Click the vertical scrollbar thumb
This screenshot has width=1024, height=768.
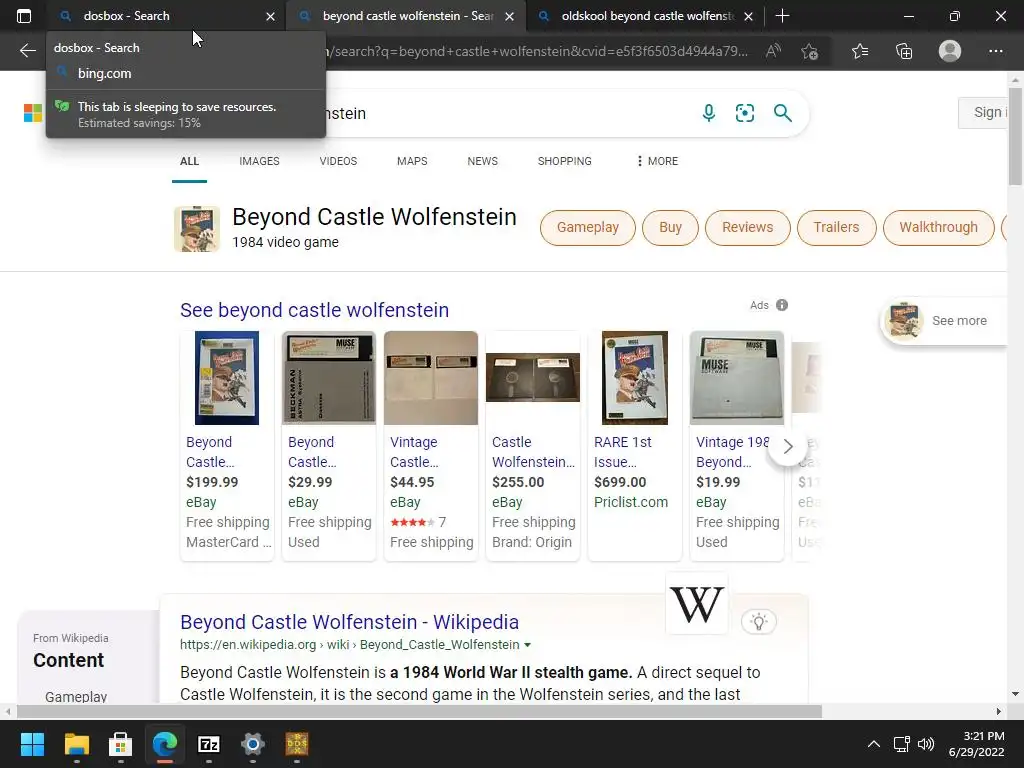pos(1015,136)
